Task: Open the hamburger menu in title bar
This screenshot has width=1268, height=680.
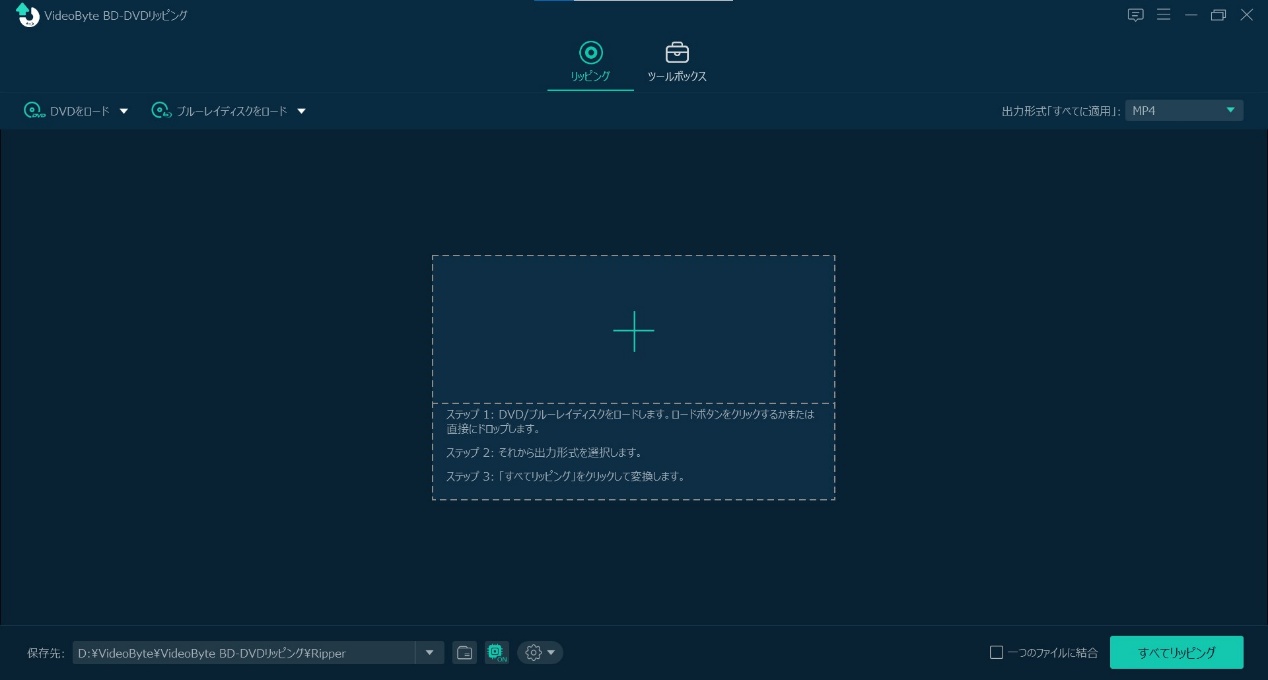Action: [x=1163, y=15]
